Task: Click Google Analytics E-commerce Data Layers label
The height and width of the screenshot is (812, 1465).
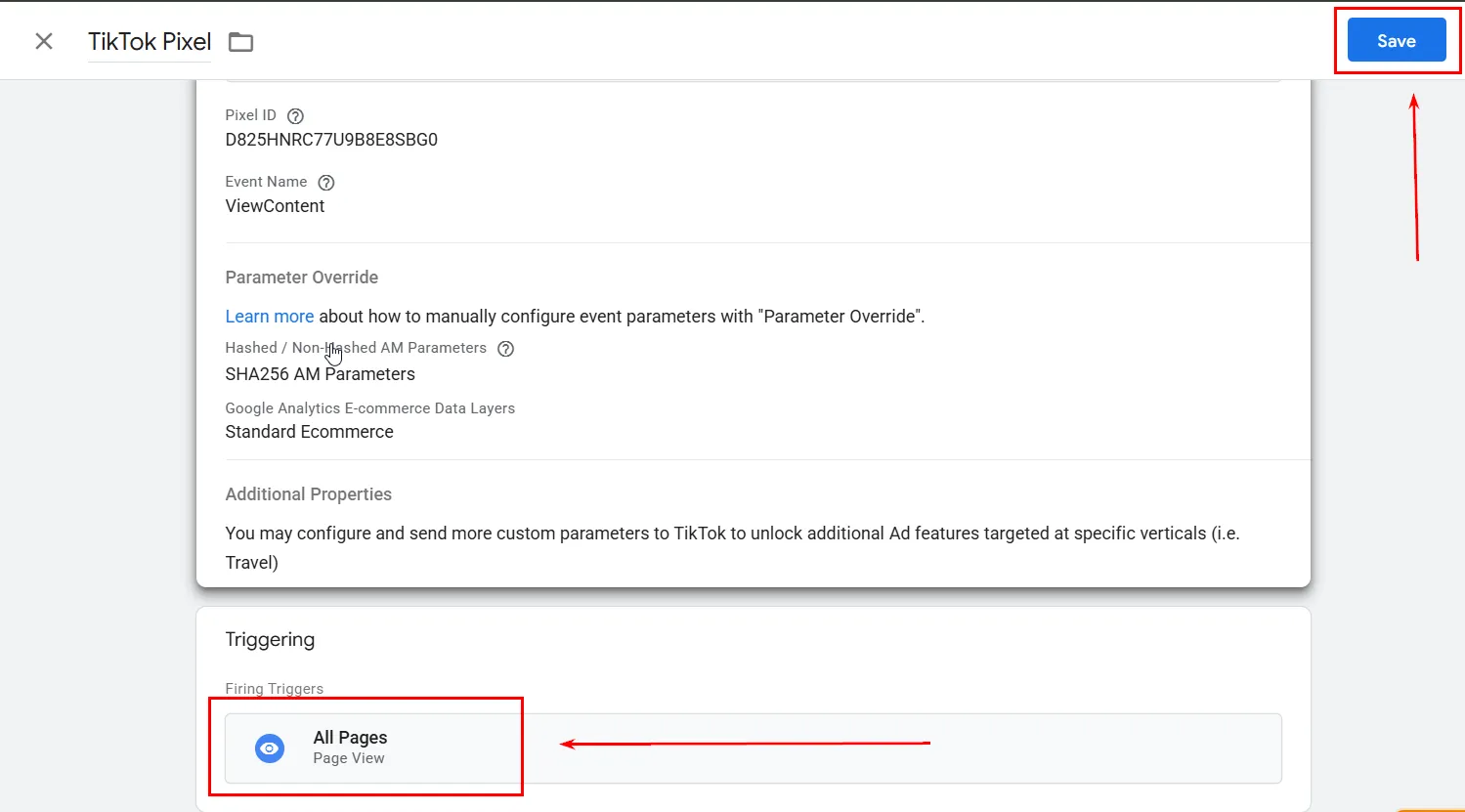Action: tap(369, 408)
